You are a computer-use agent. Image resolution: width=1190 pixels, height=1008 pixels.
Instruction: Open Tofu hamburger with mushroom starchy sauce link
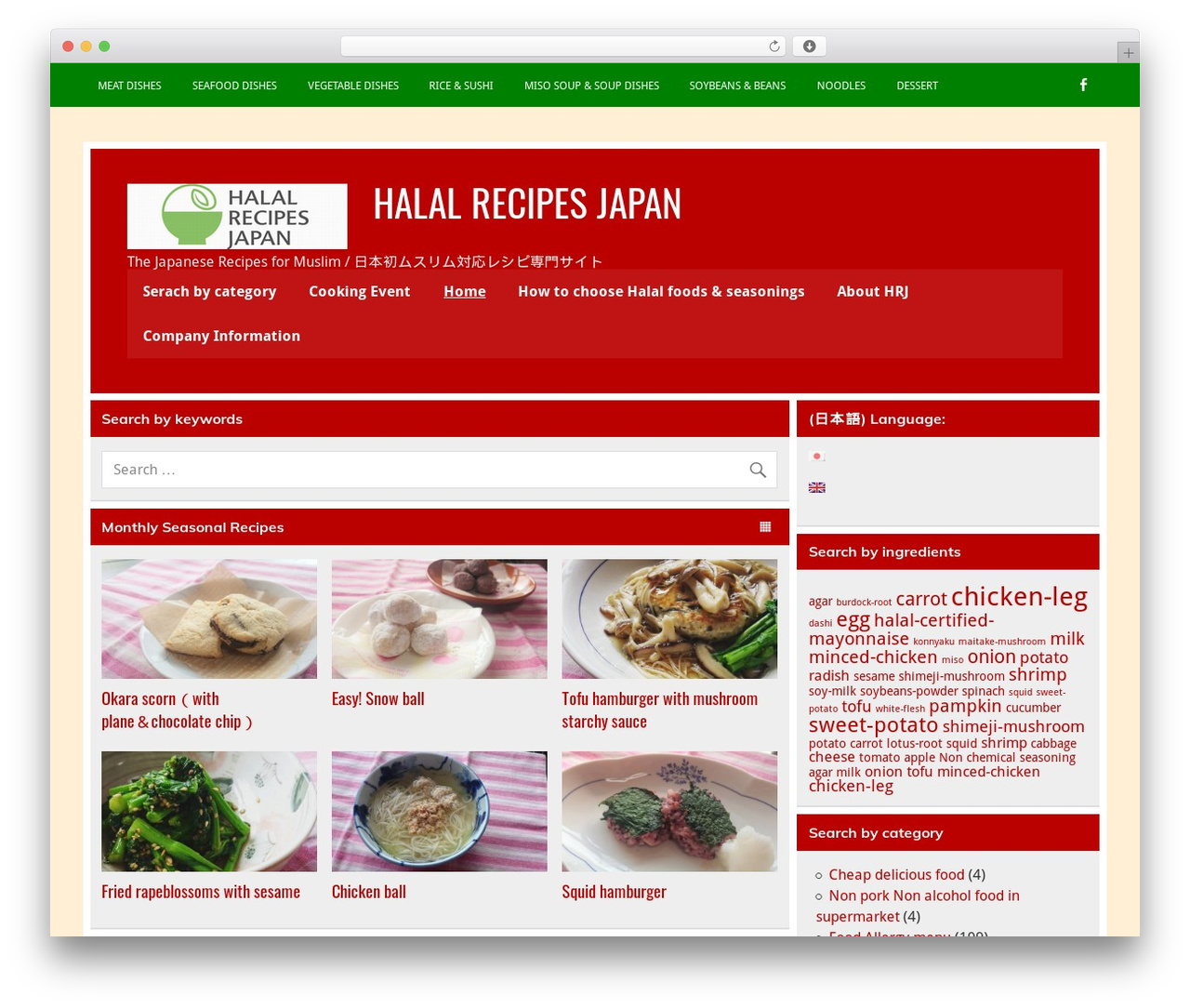pos(659,710)
